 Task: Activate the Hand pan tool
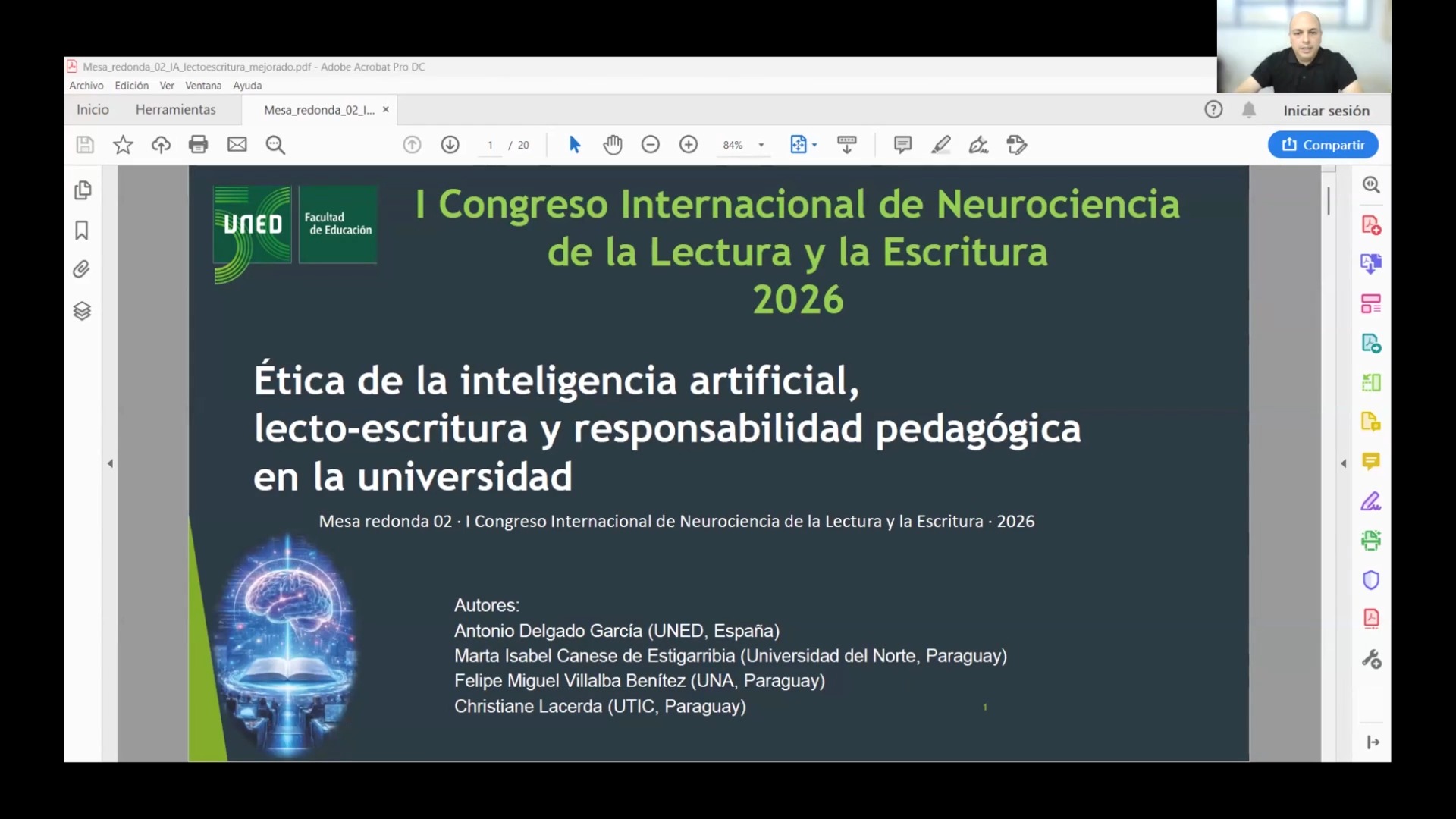613,145
